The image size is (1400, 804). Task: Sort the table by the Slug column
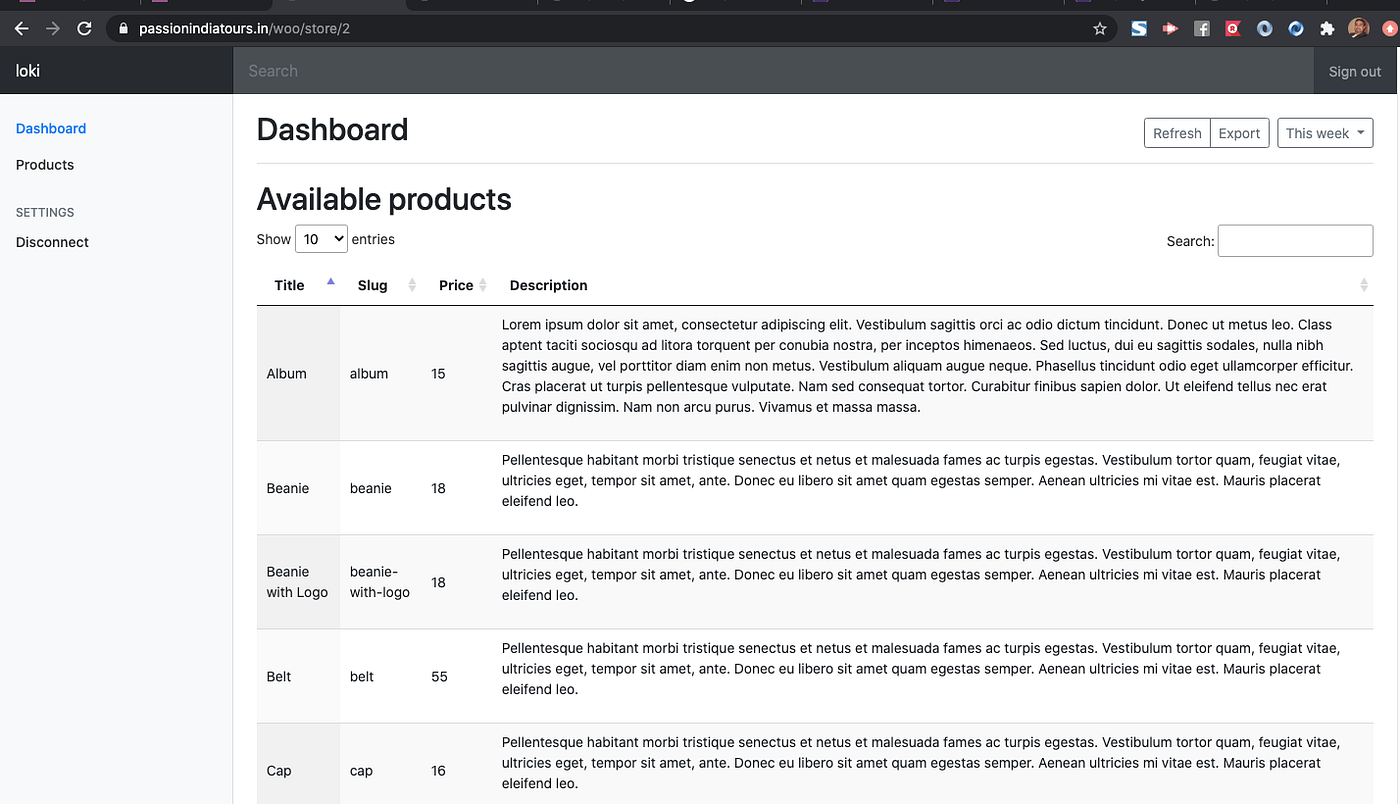381,285
